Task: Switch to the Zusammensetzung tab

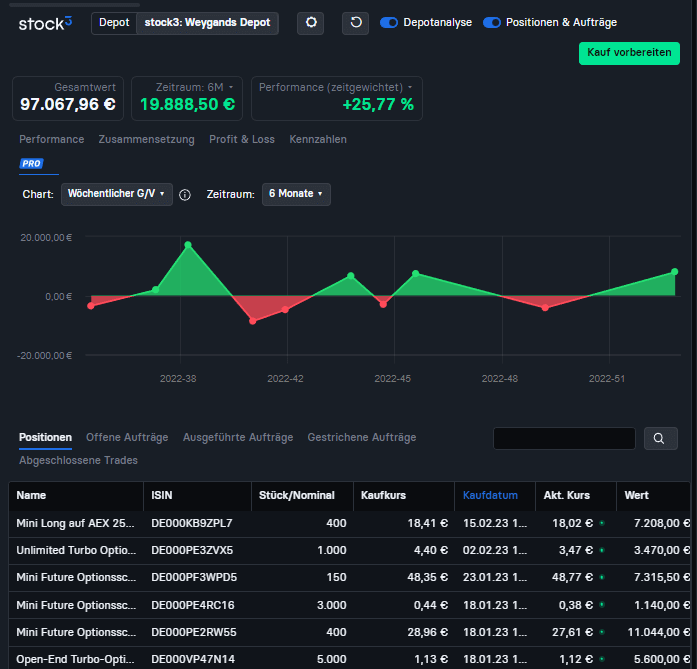Action: coord(146,140)
